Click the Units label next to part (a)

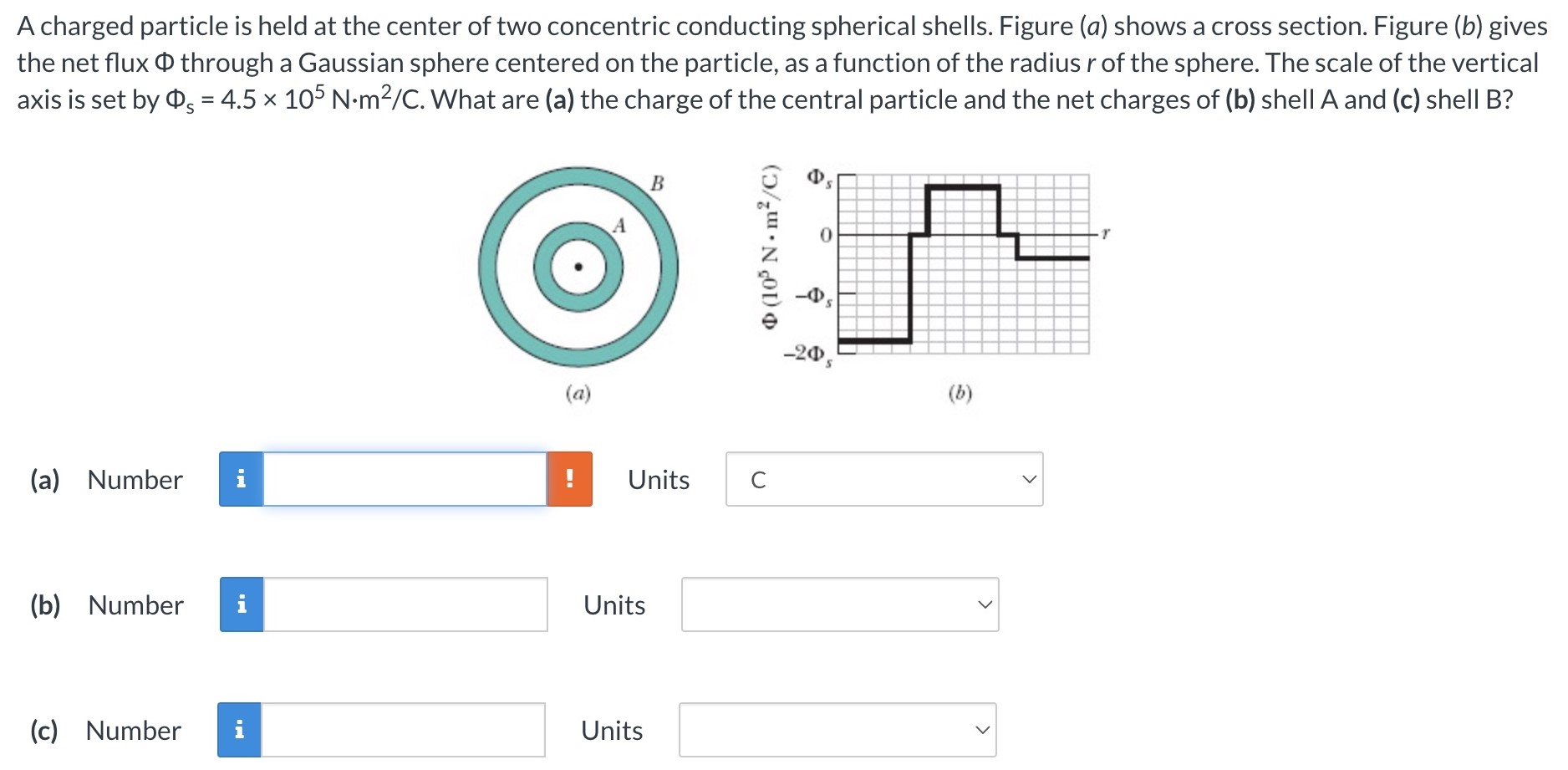click(x=659, y=480)
